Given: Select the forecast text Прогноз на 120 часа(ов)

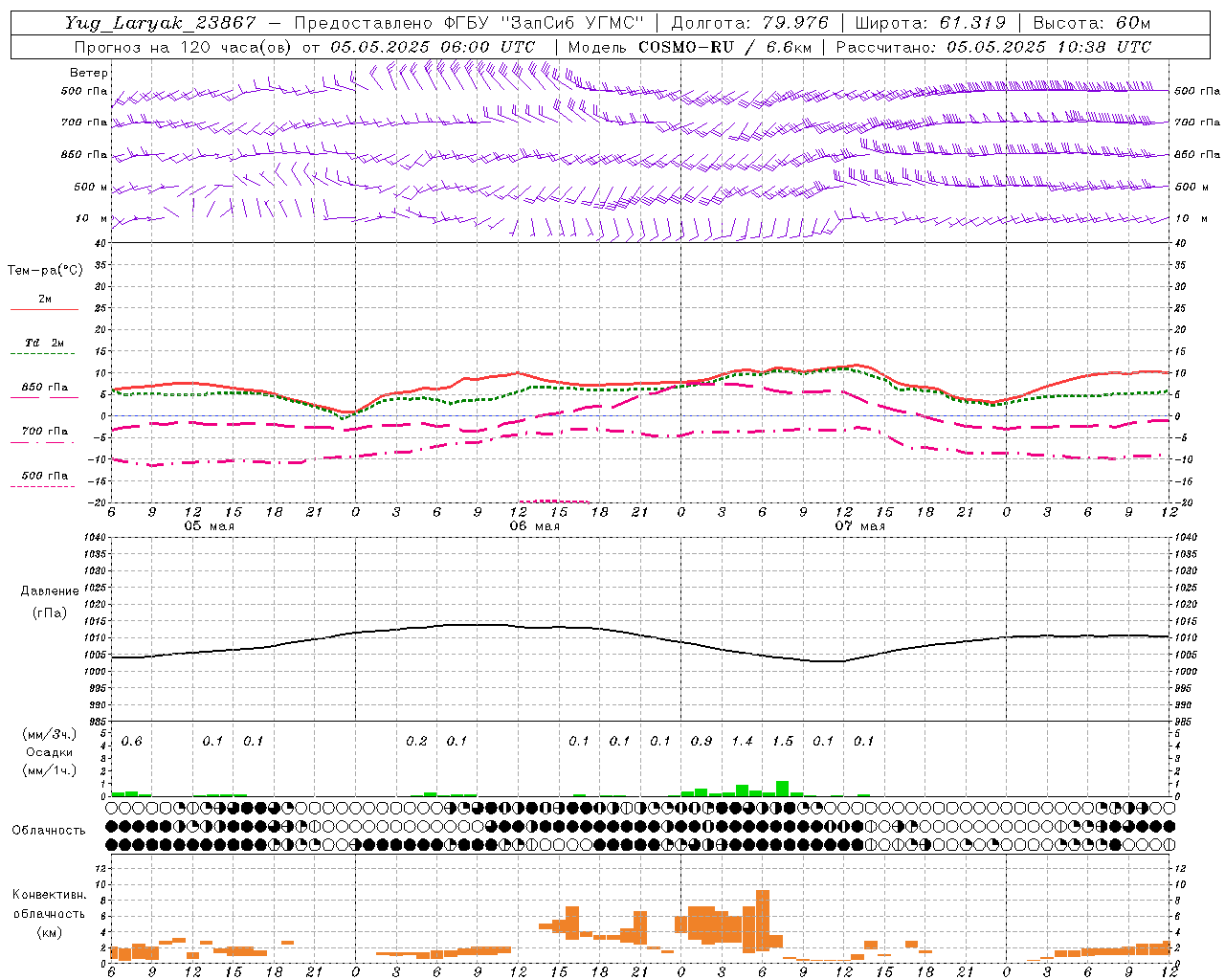Looking at the screenshot, I should (x=184, y=47).
